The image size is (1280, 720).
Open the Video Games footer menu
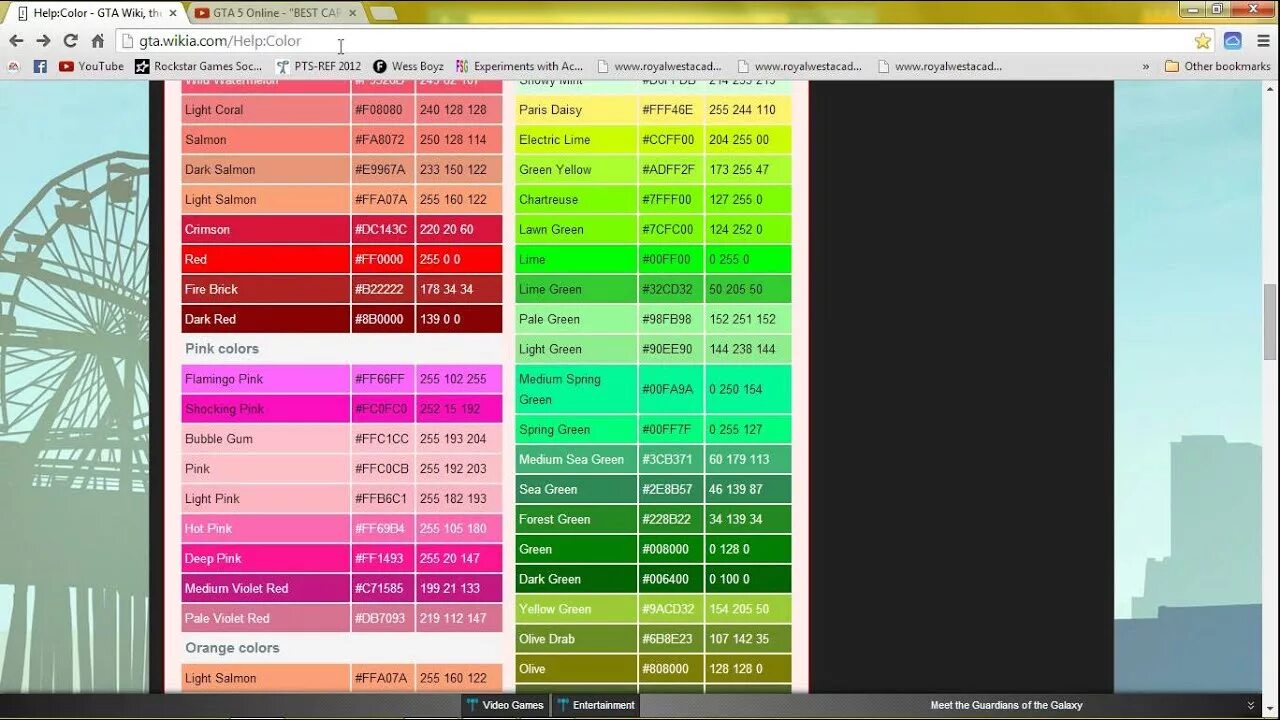(x=505, y=705)
